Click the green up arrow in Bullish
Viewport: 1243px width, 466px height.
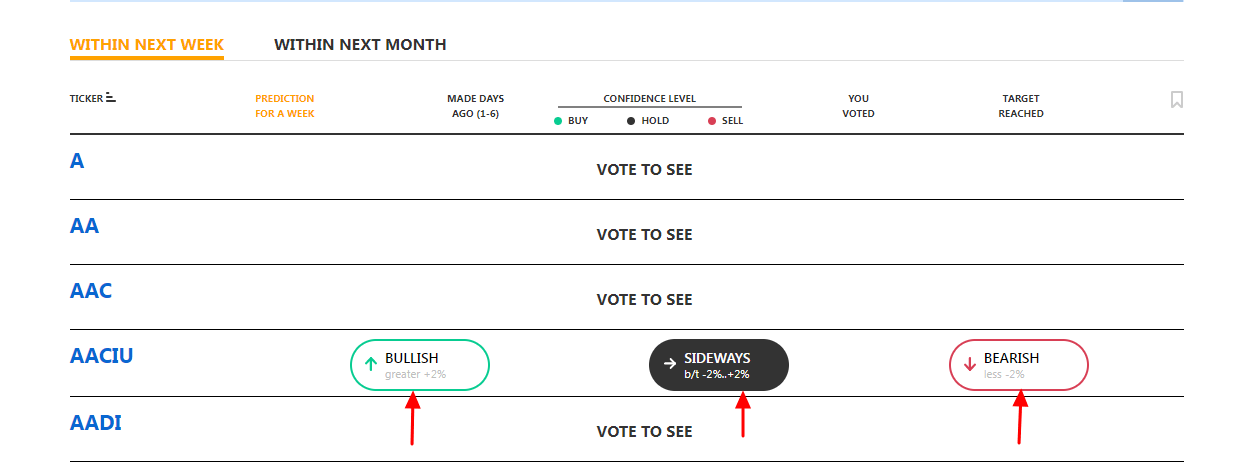[x=371, y=365]
